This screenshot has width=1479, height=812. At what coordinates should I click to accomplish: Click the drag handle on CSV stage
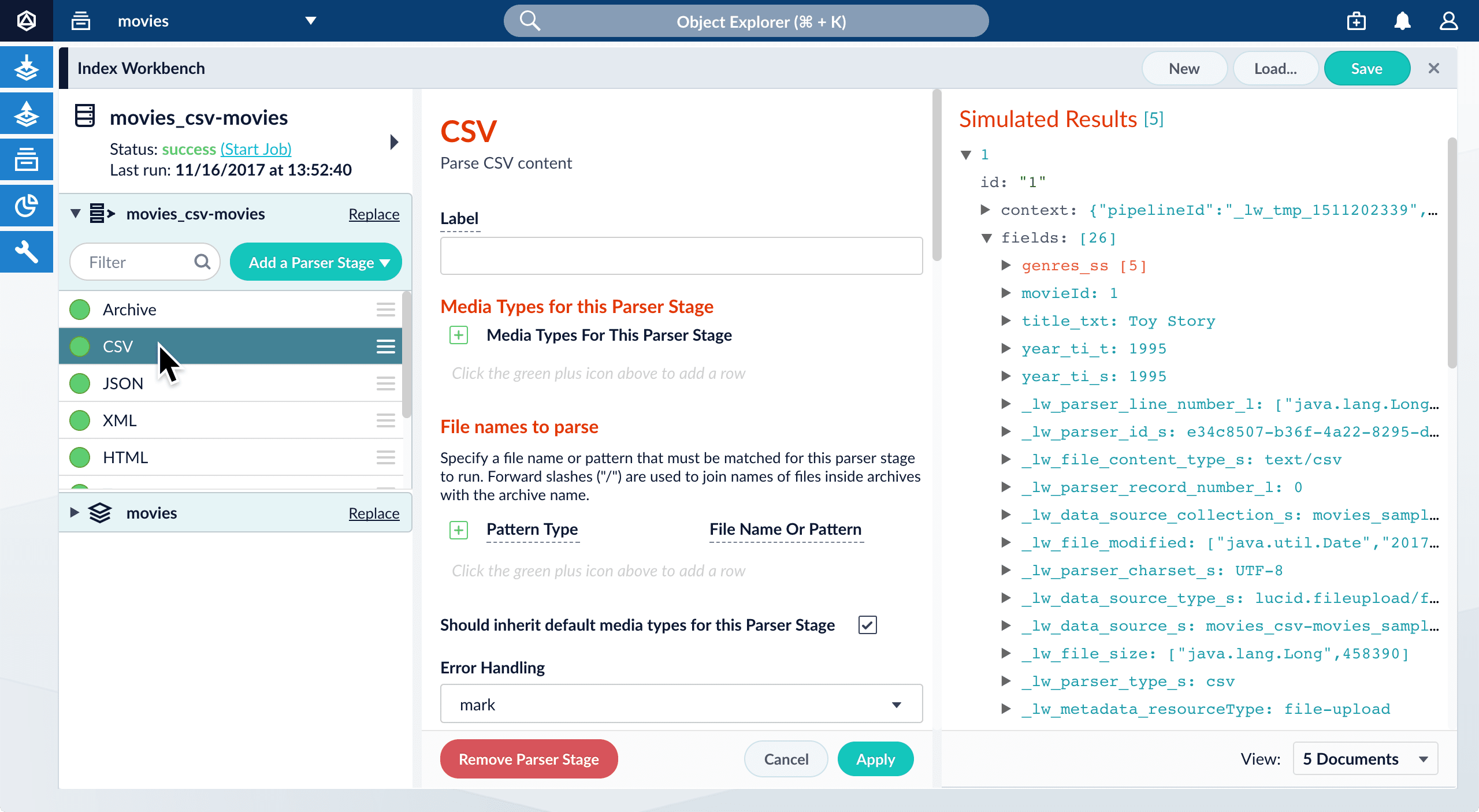coord(385,347)
